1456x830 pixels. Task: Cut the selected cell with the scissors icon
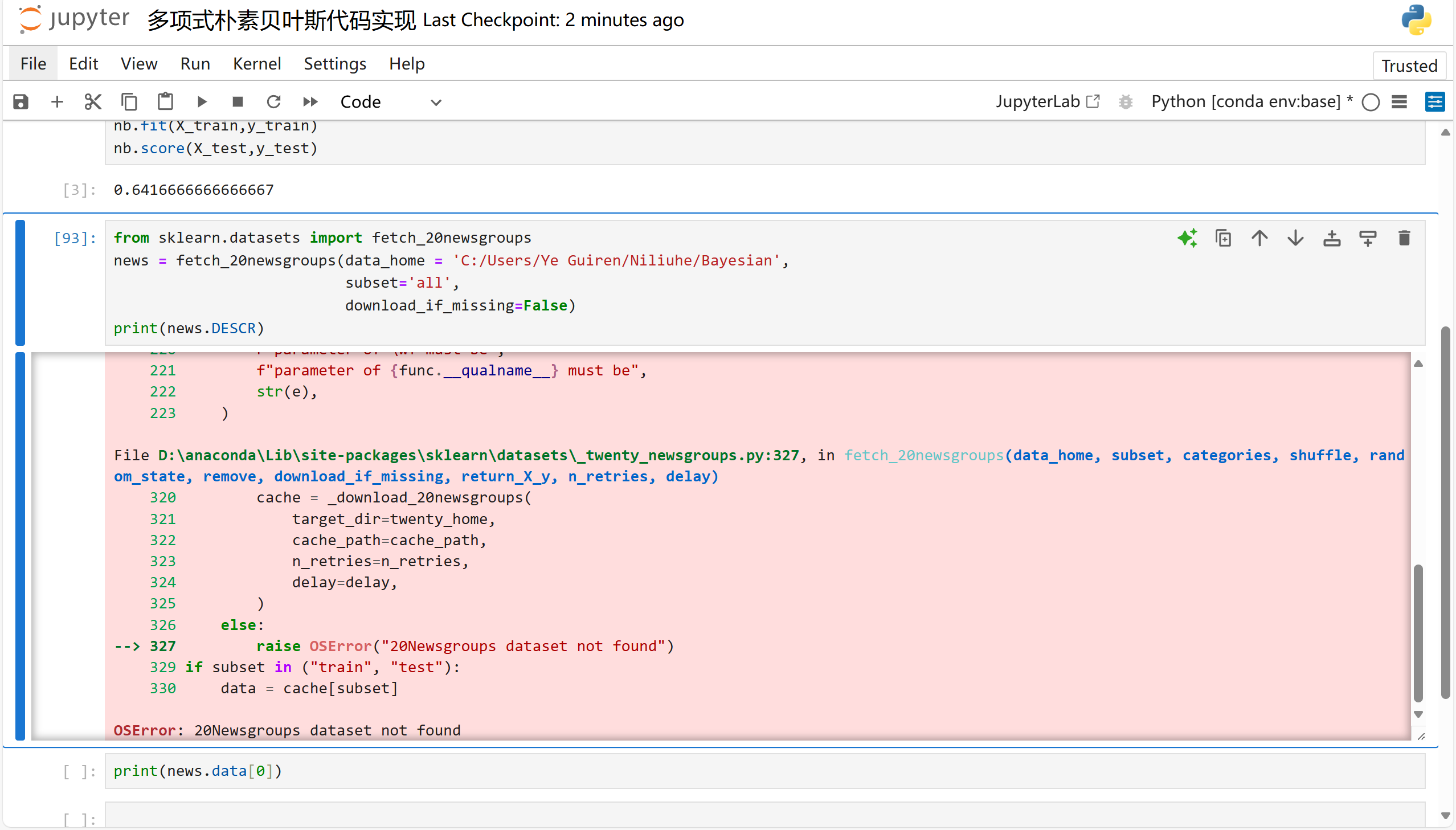pyautogui.click(x=93, y=102)
